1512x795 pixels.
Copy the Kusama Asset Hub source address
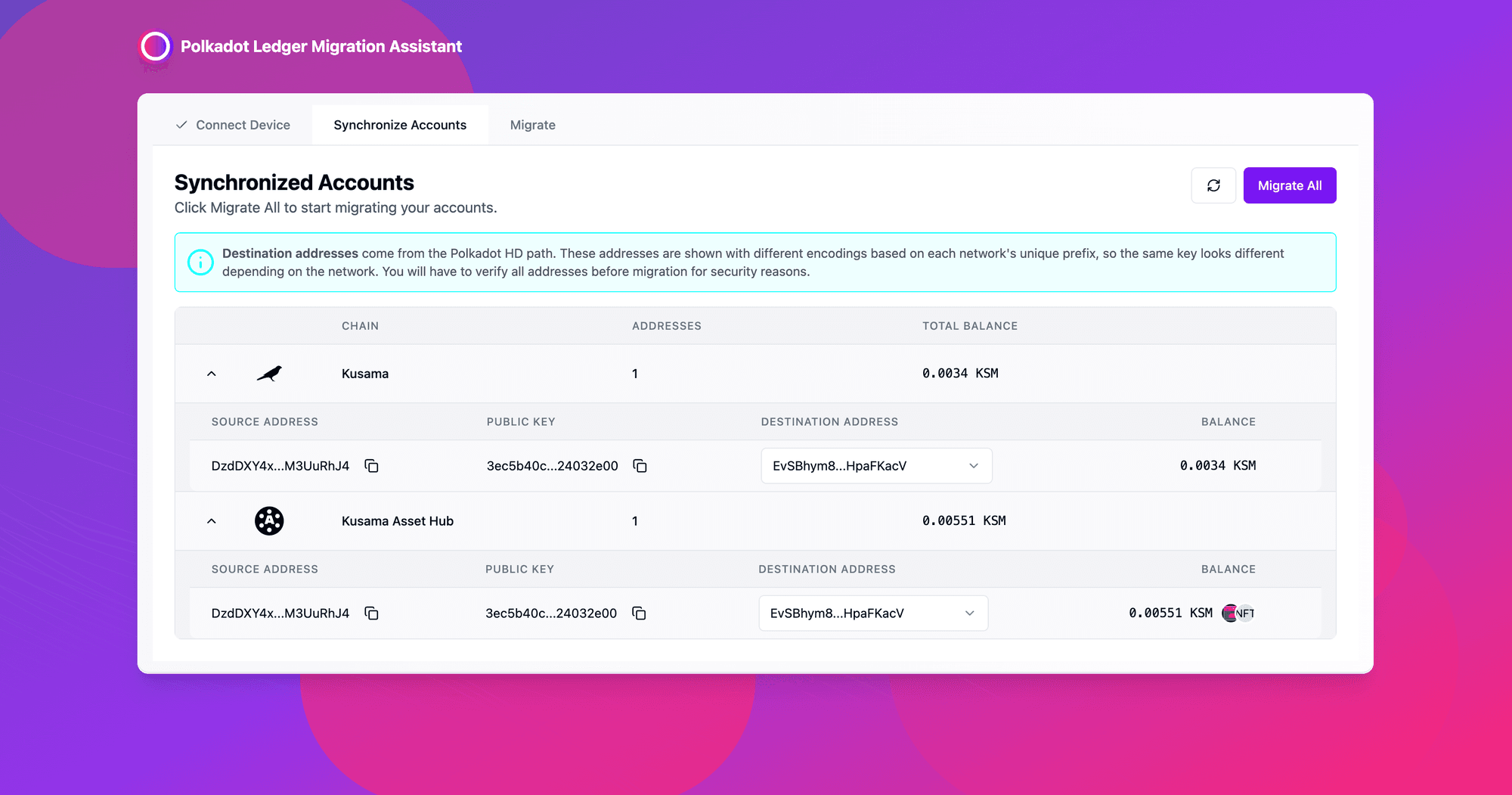tap(371, 613)
